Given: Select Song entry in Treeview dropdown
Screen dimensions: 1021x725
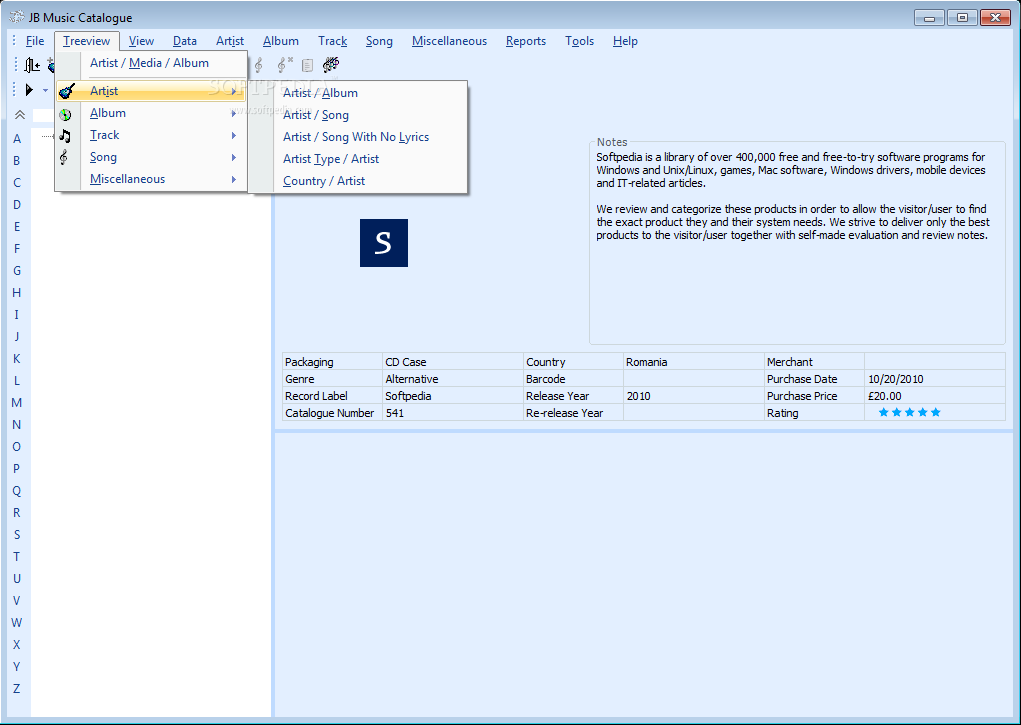Looking at the screenshot, I should click(151, 158).
